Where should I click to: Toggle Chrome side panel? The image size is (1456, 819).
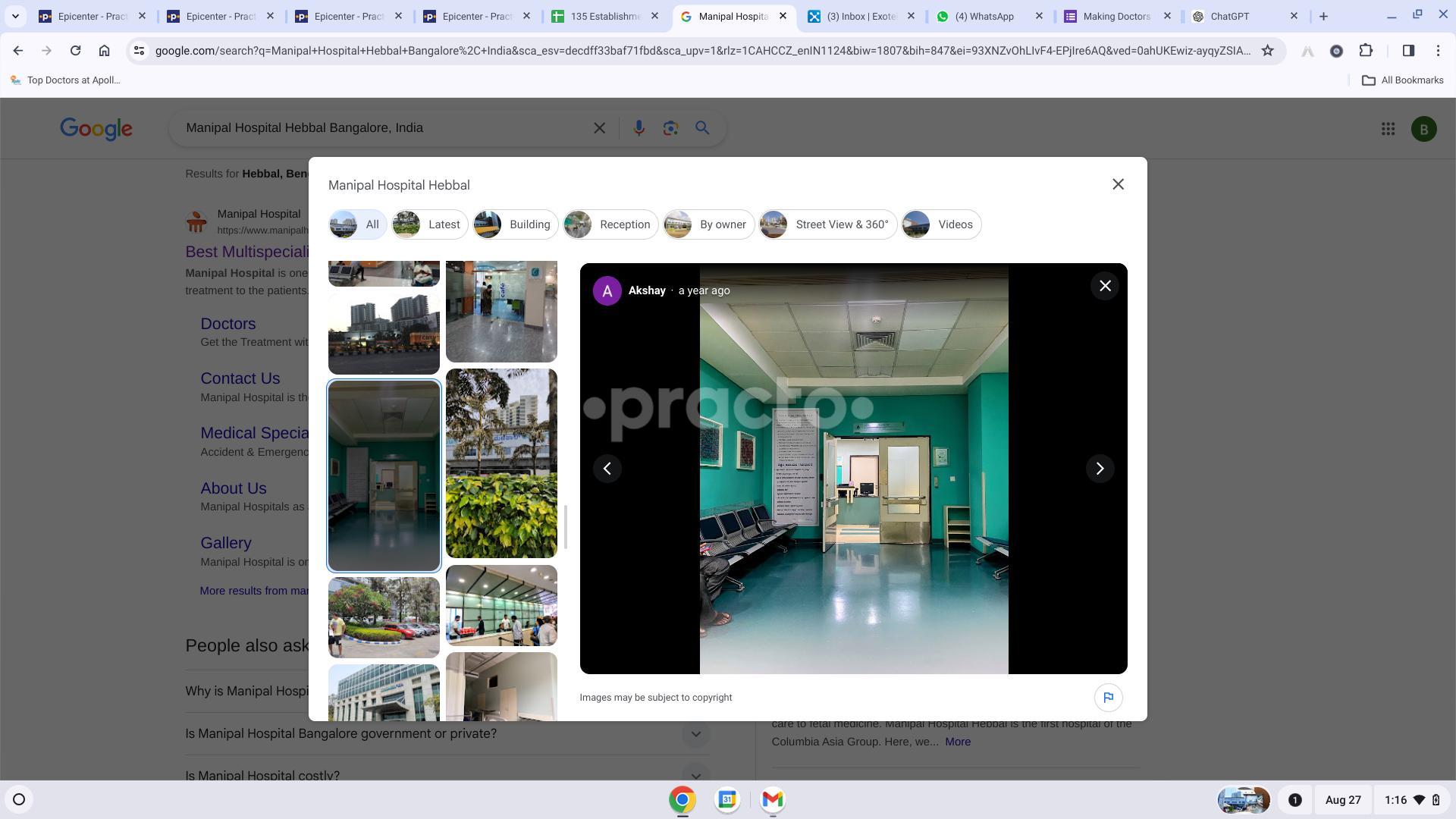click(1408, 51)
